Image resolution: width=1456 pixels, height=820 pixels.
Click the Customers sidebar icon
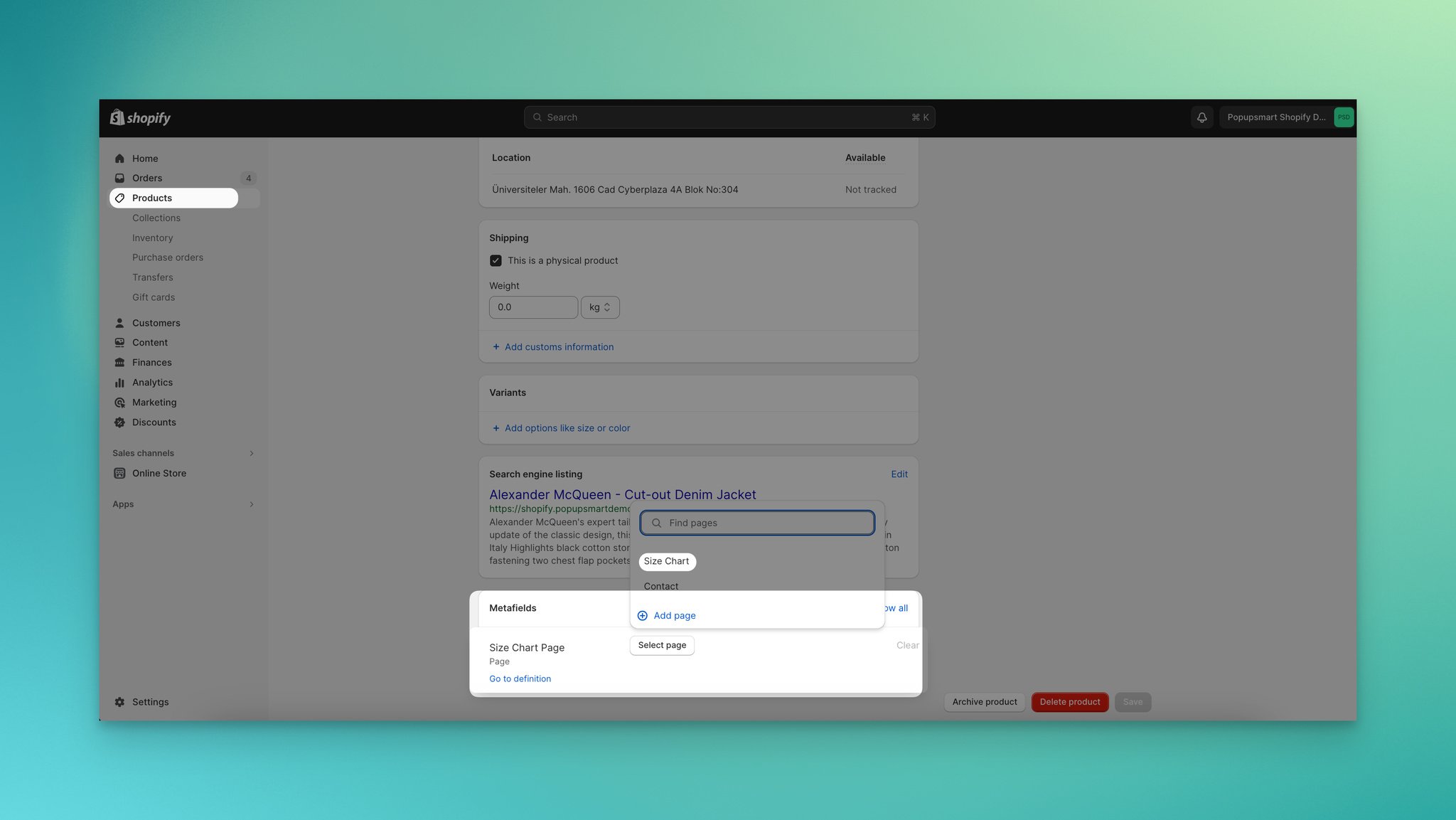click(x=119, y=323)
